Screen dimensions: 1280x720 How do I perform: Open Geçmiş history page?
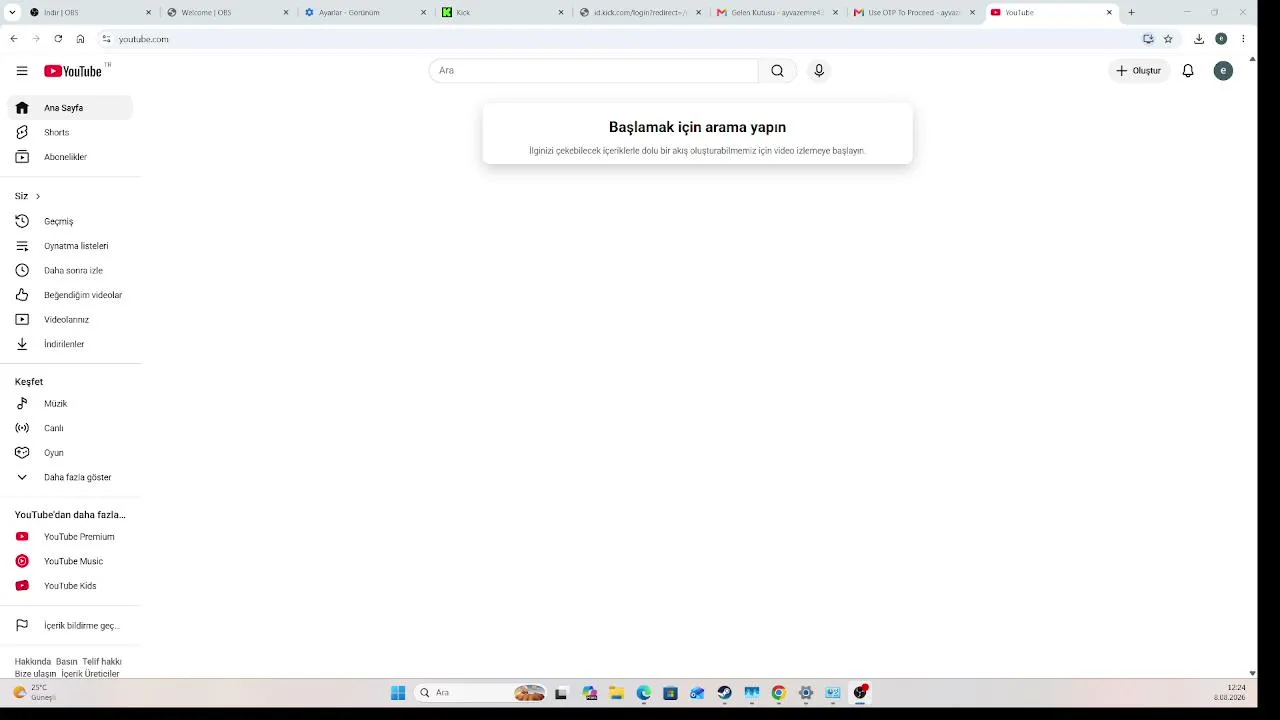point(70,221)
